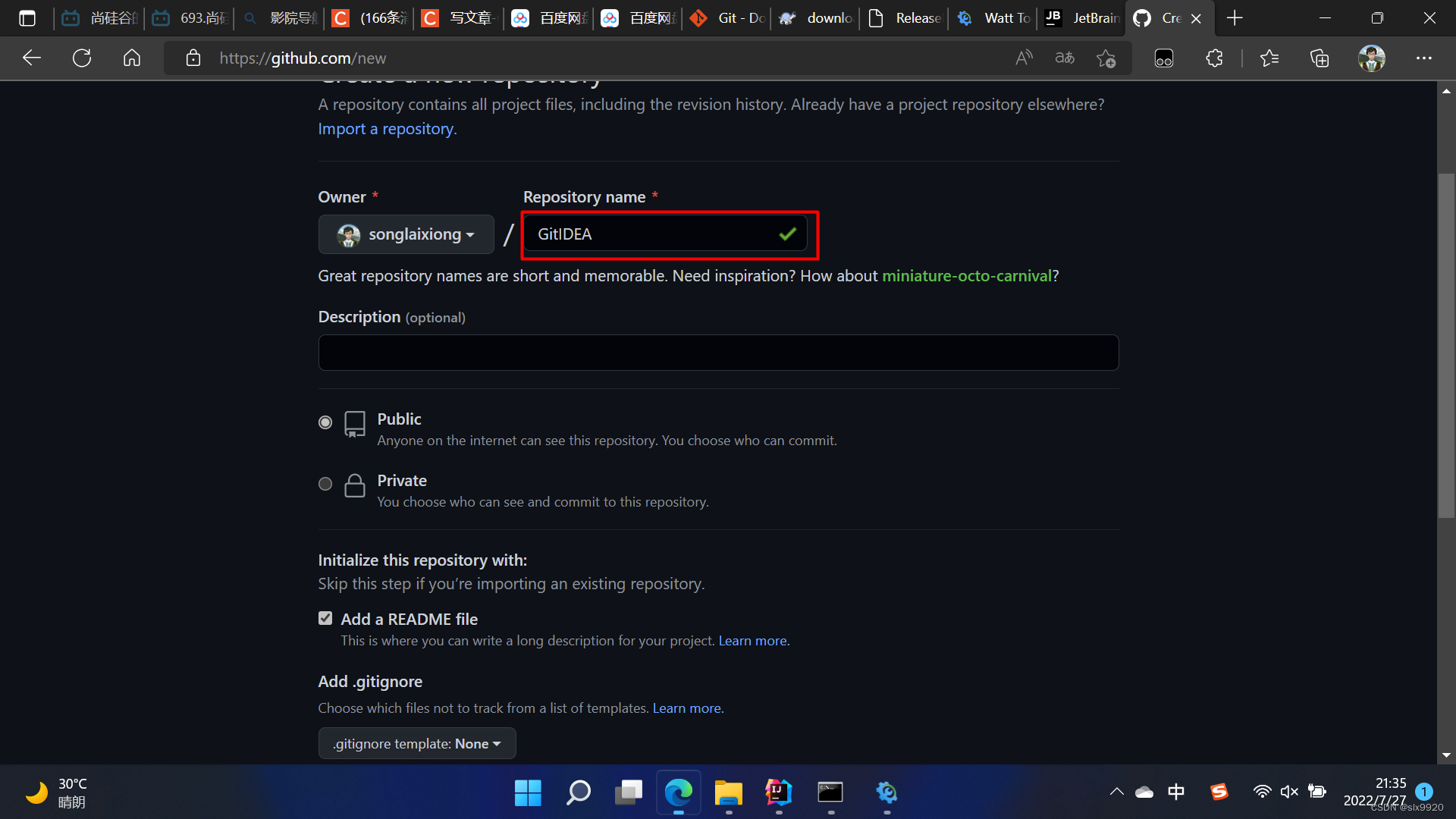Image resolution: width=1456 pixels, height=819 pixels.
Task: Open the Collections icon in toolbar
Action: 1319,58
